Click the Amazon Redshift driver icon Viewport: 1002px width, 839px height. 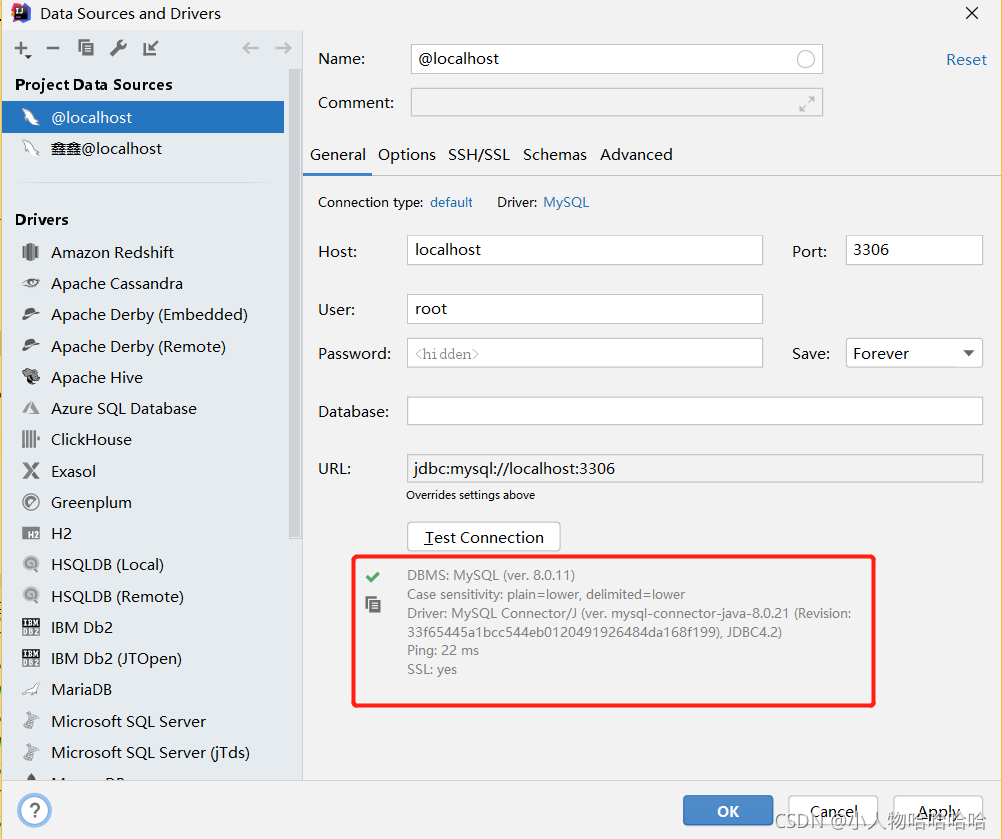pyautogui.click(x=31, y=252)
